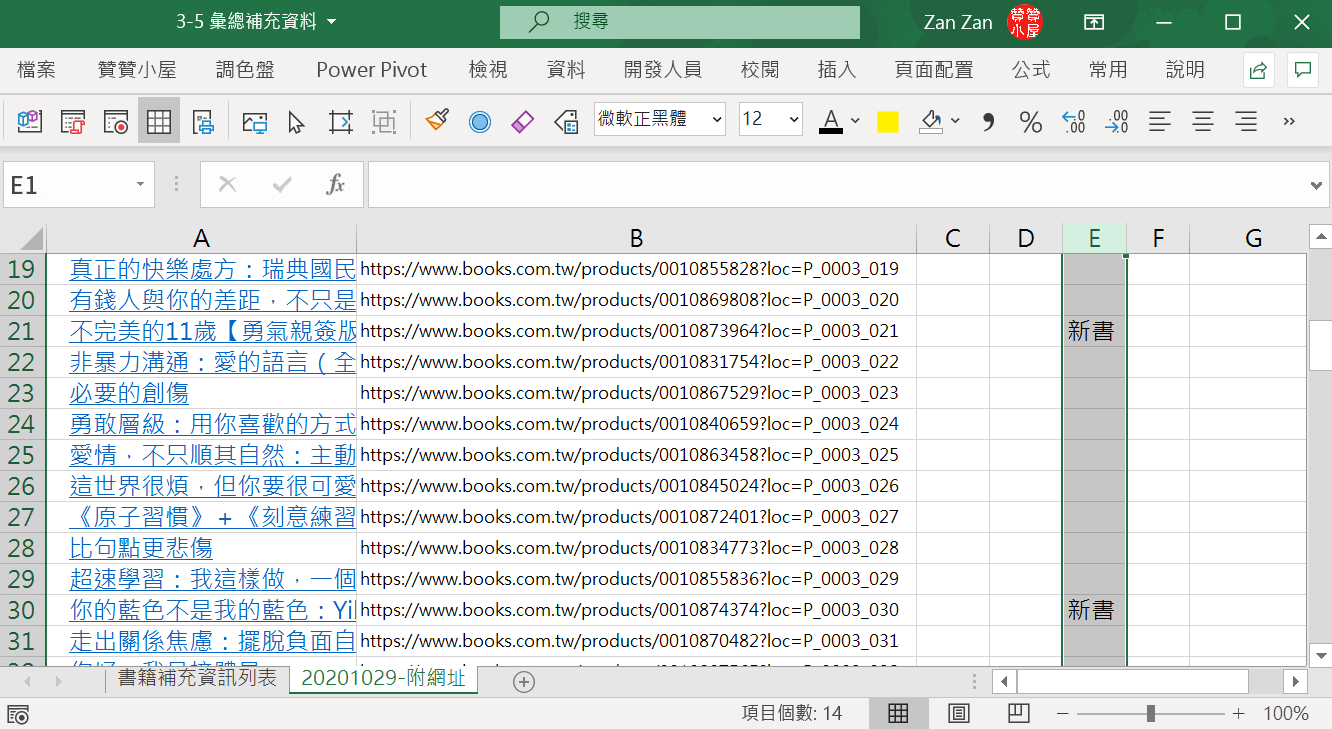Click the print preview icon
Screen dimensions: 1332x729
pos(203,121)
